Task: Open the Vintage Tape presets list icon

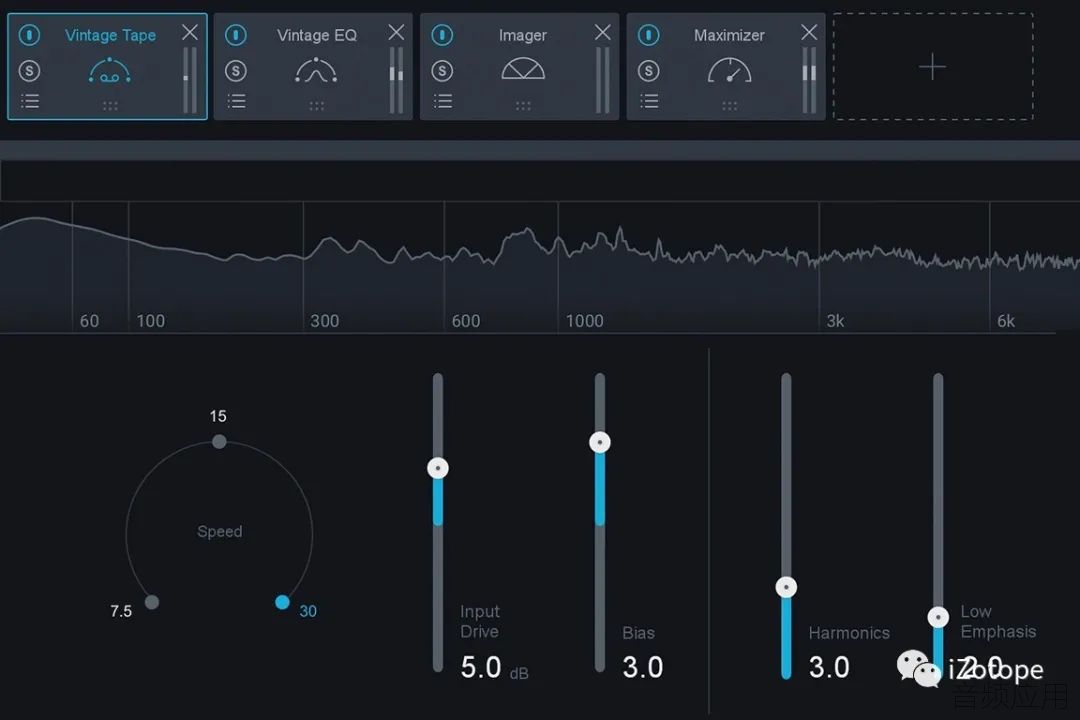Action: [30, 101]
